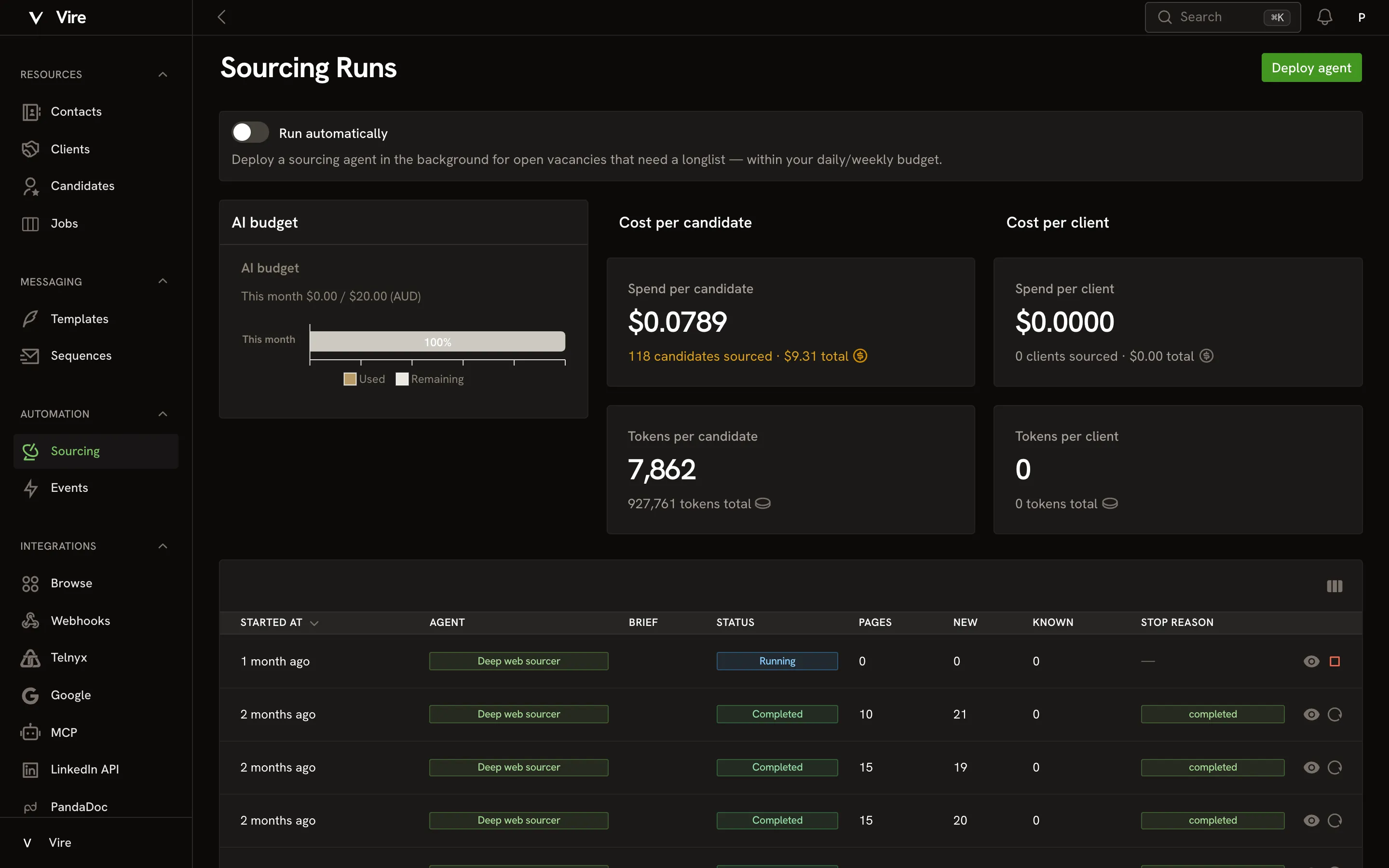Click the Status column header
This screenshot has height=868, width=1389.
coord(735,622)
